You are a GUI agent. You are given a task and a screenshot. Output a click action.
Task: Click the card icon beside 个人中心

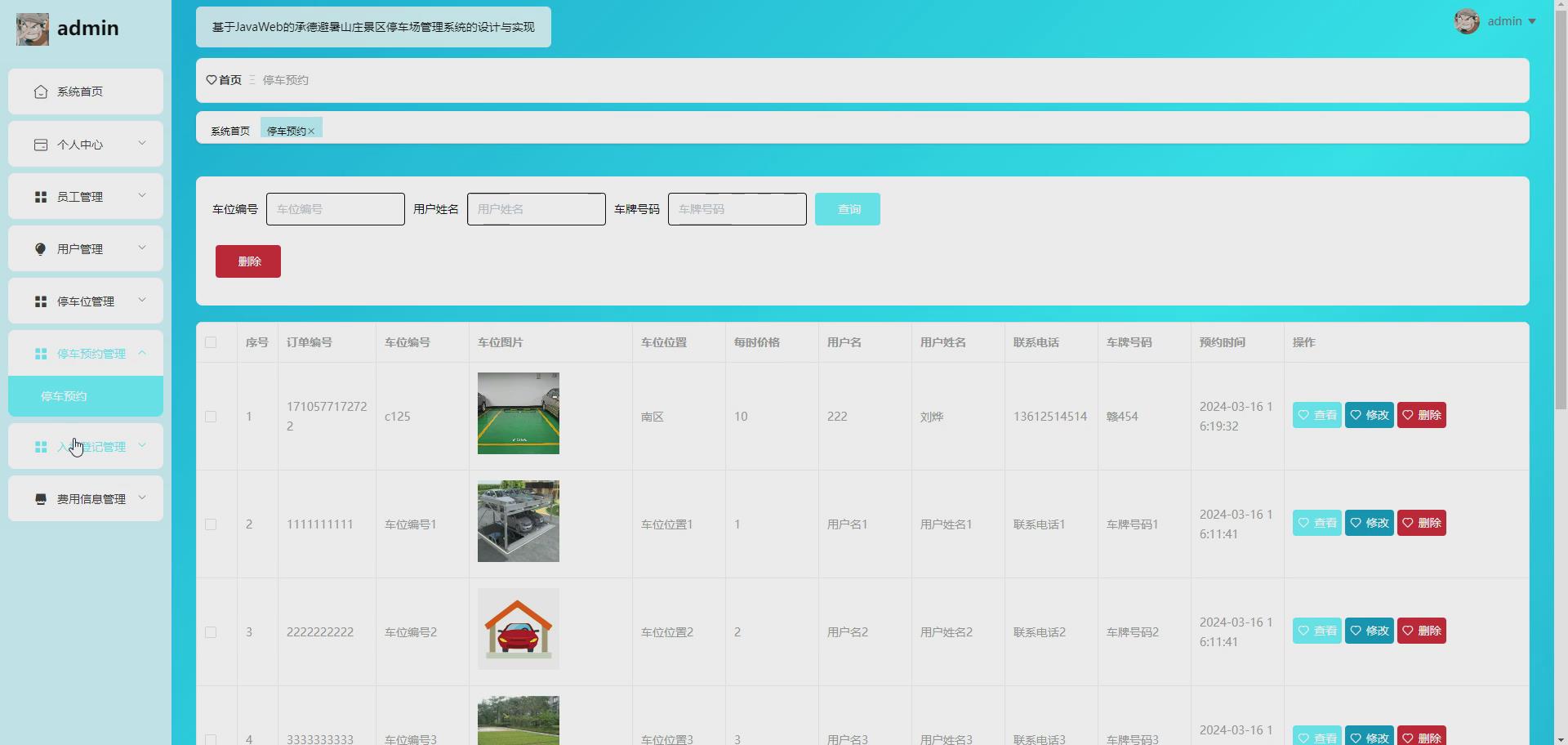pyautogui.click(x=41, y=145)
